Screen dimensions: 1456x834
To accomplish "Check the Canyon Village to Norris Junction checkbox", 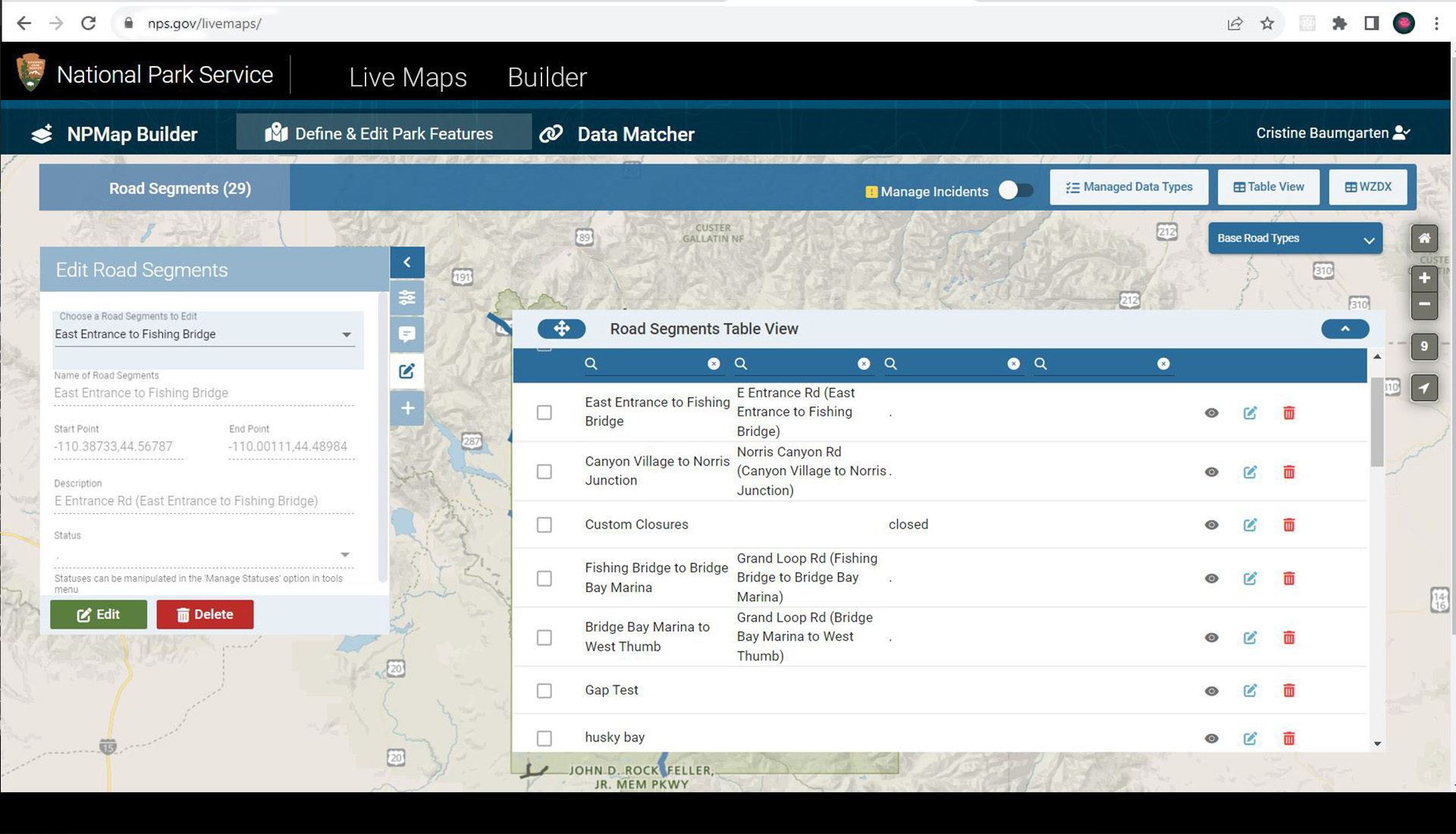I will point(544,472).
